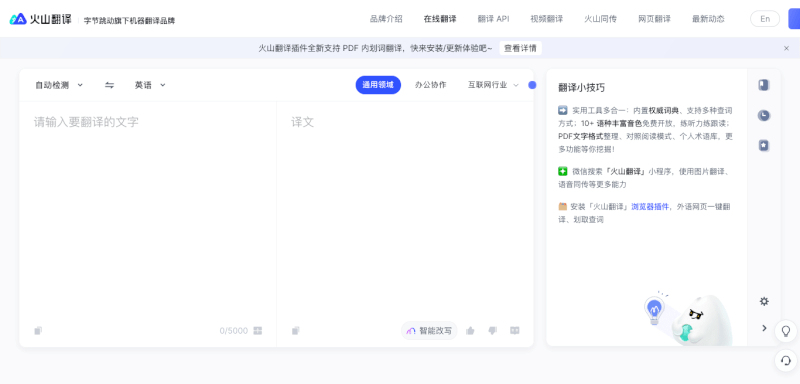This screenshot has width=800, height=384.
Task: Go to 视频翻译 page
Action: [x=546, y=19]
